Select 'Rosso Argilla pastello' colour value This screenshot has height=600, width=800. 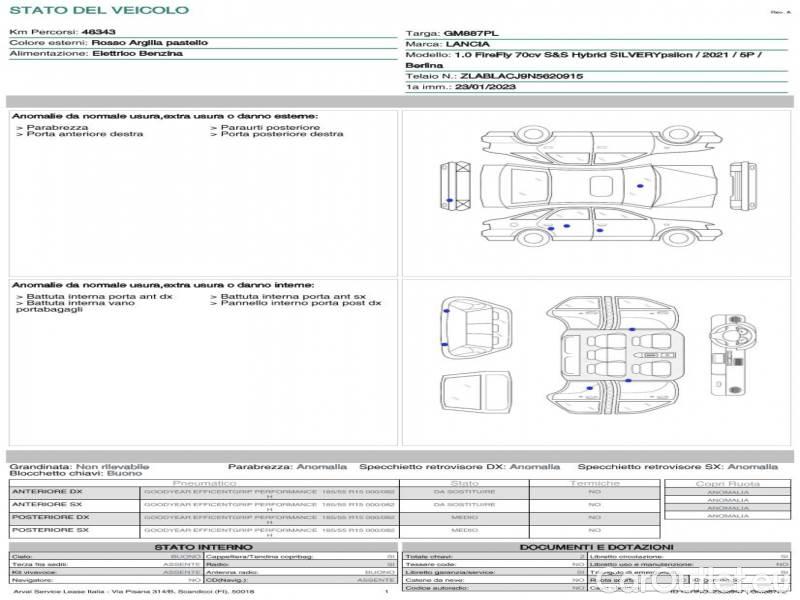click(149, 43)
